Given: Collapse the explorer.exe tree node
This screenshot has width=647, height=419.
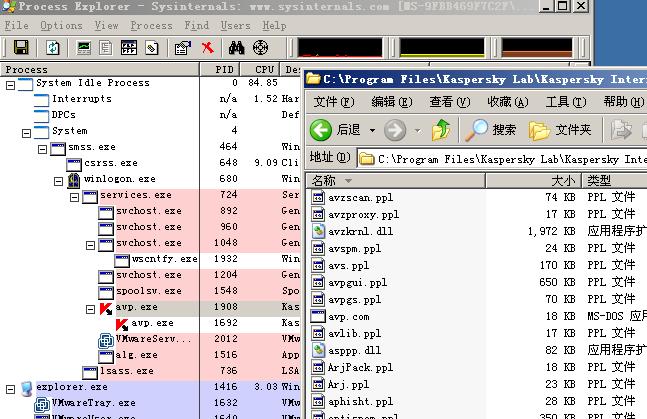Looking at the screenshot, I should [10, 389].
